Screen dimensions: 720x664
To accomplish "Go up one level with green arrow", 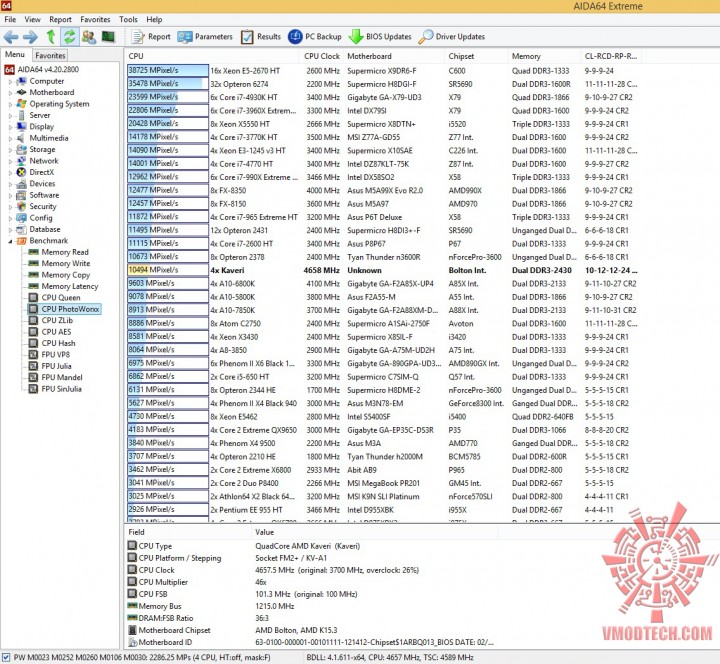I will click(x=51, y=37).
